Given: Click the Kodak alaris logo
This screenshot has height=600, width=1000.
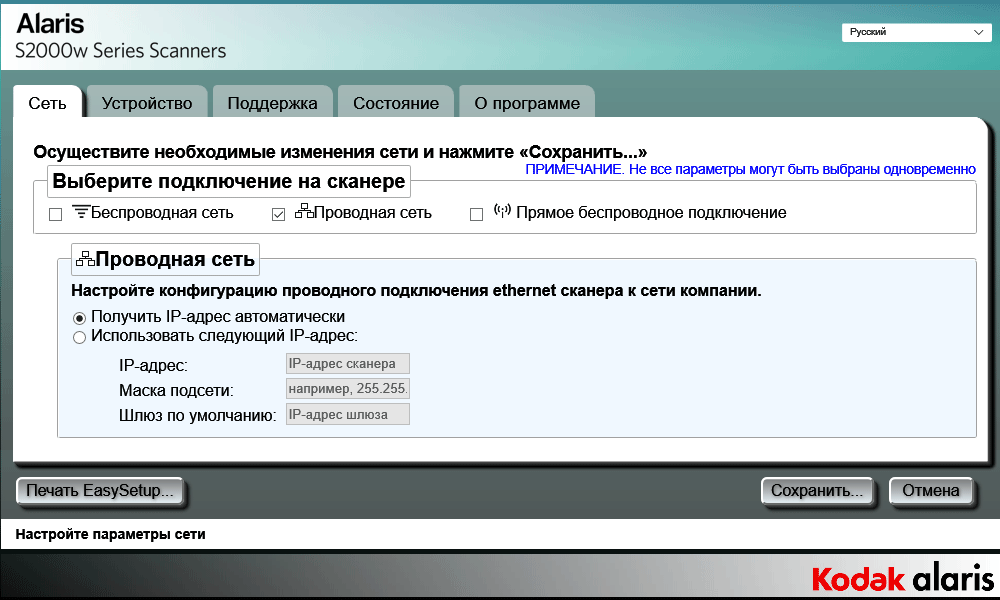Looking at the screenshot, I should pyautogui.click(x=902, y=578).
